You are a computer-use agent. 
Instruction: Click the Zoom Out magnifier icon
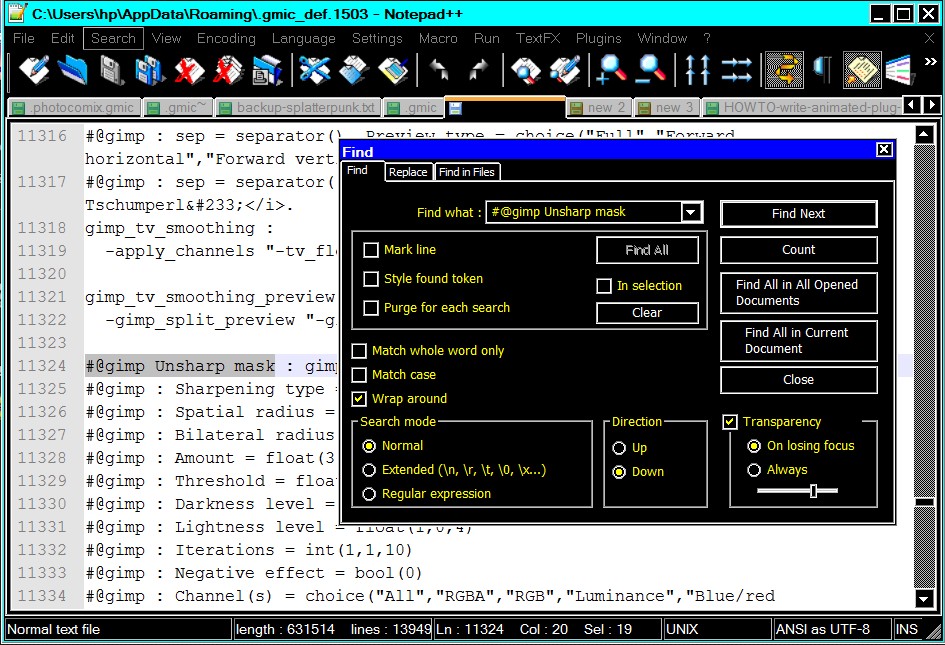point(651,70)
